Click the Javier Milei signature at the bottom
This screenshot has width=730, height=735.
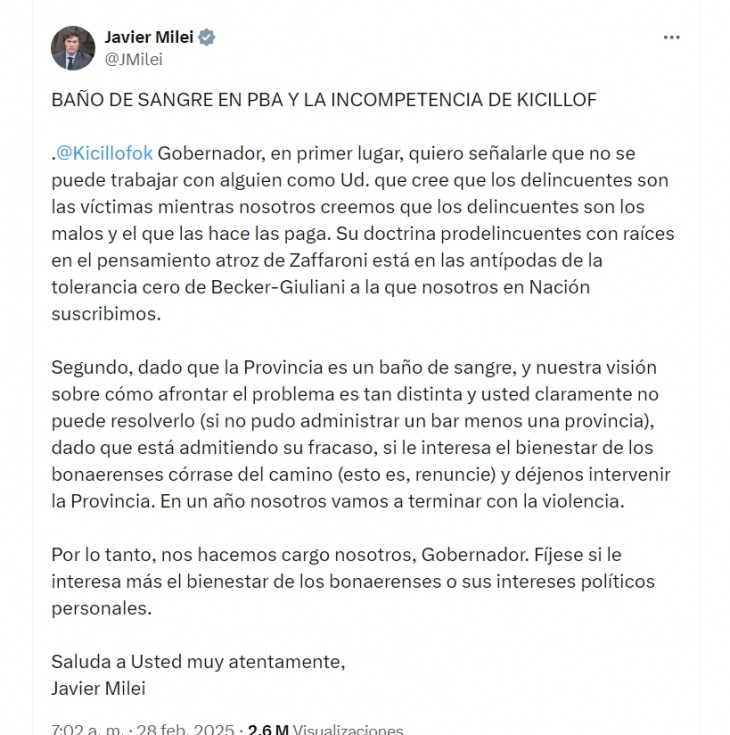(98, 688)
